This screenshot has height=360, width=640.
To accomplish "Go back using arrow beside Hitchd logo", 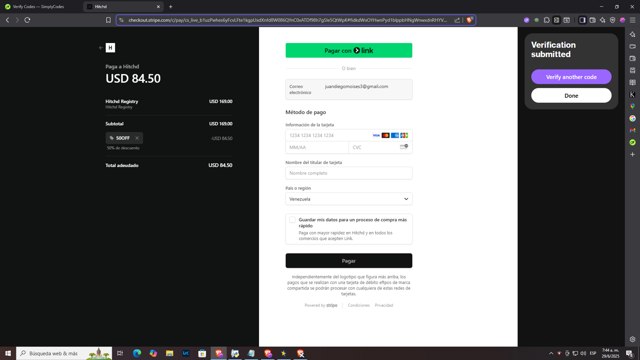I will tap(100, 48).
